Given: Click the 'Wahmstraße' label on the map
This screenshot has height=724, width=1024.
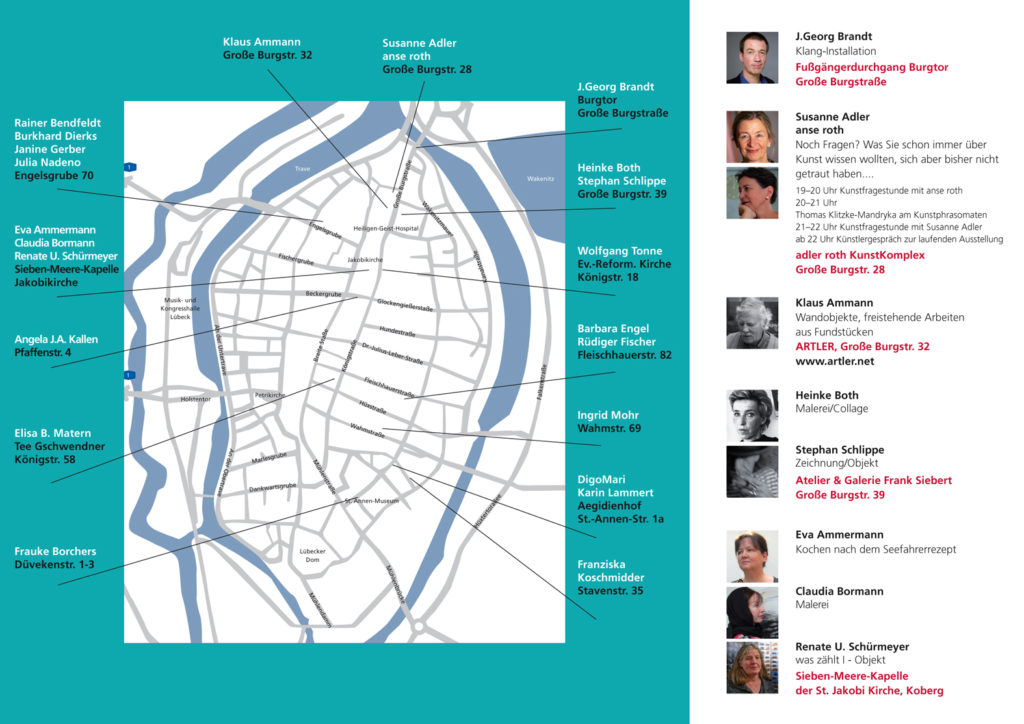Looking at the screenshot, I should tap(367, 430).
